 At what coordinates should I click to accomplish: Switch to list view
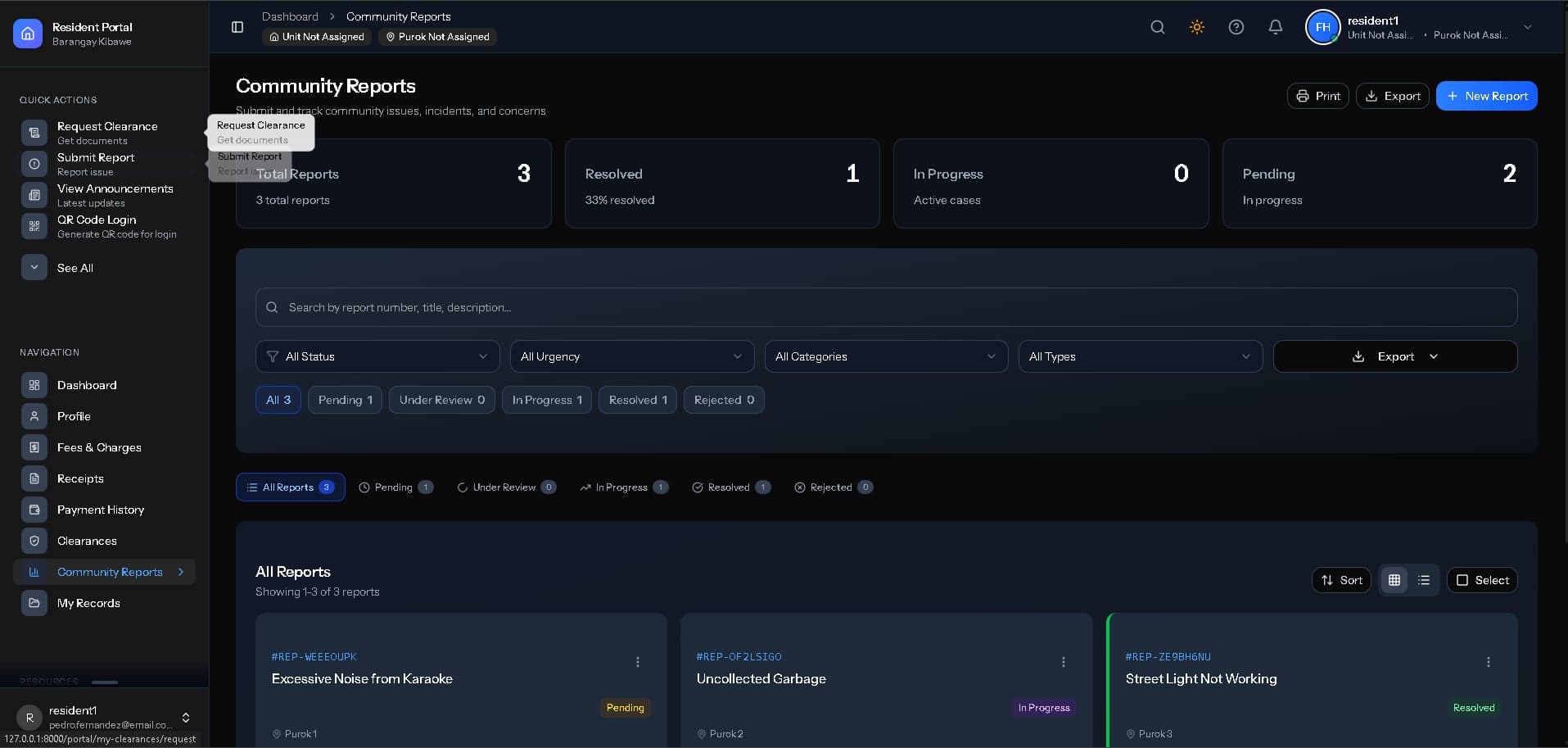1424,580
